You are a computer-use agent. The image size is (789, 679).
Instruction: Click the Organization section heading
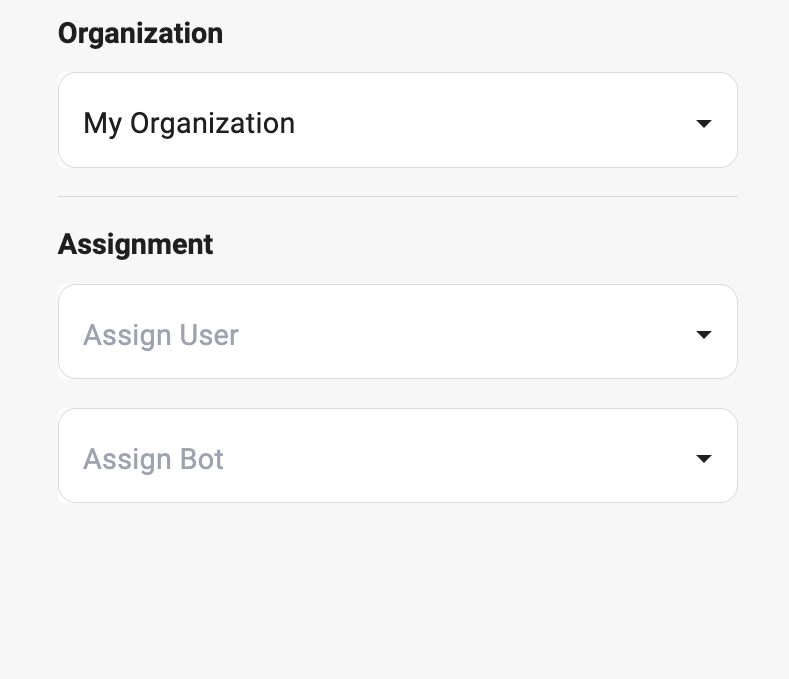pyautogui.click(x=140, y=33)
